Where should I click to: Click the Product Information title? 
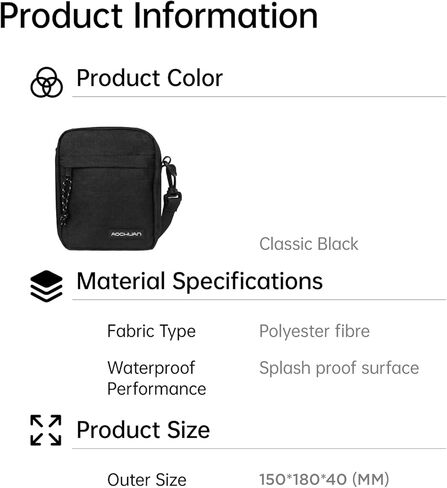point(159,16)
